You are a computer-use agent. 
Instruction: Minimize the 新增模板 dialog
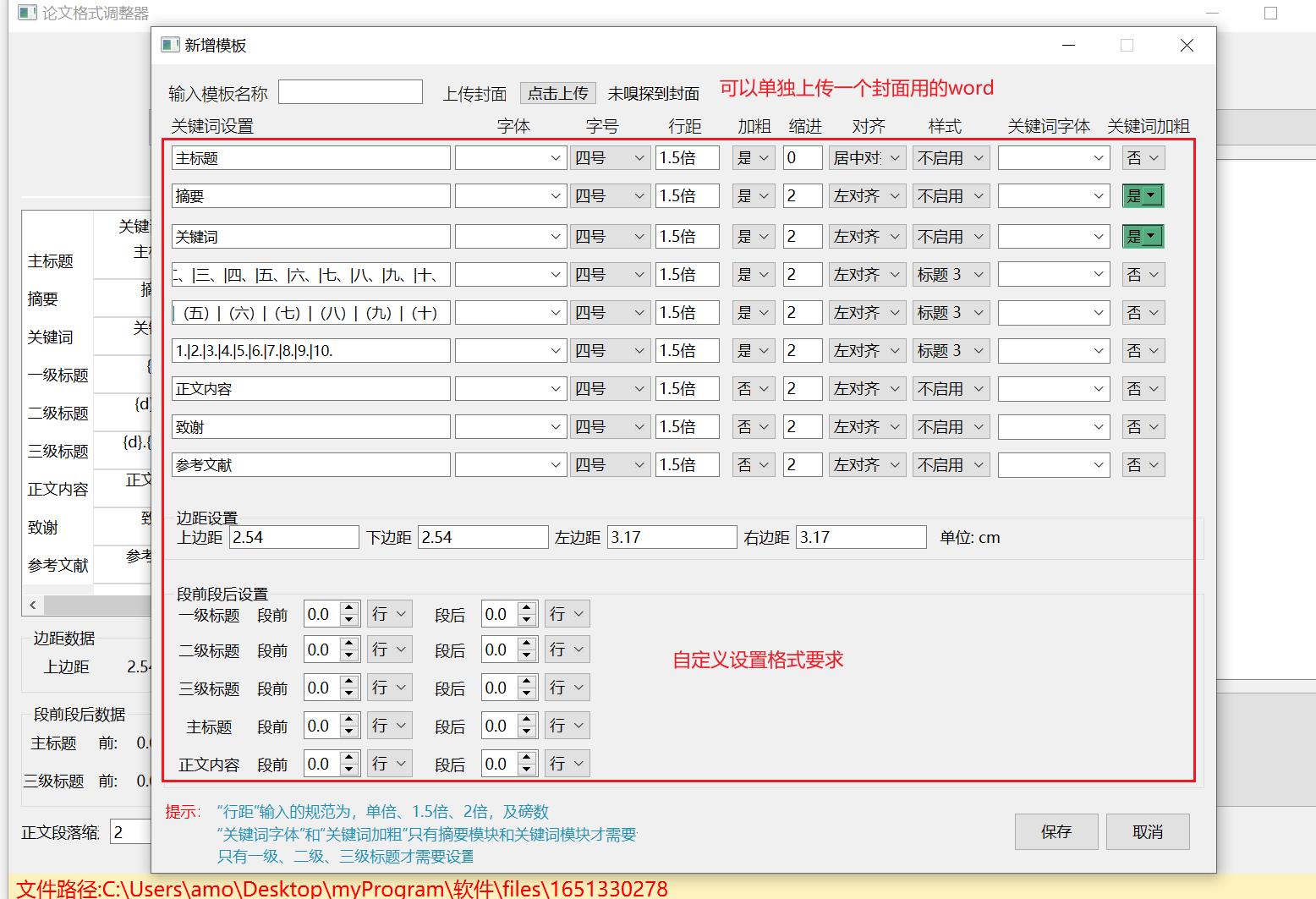pos(1068,46)
